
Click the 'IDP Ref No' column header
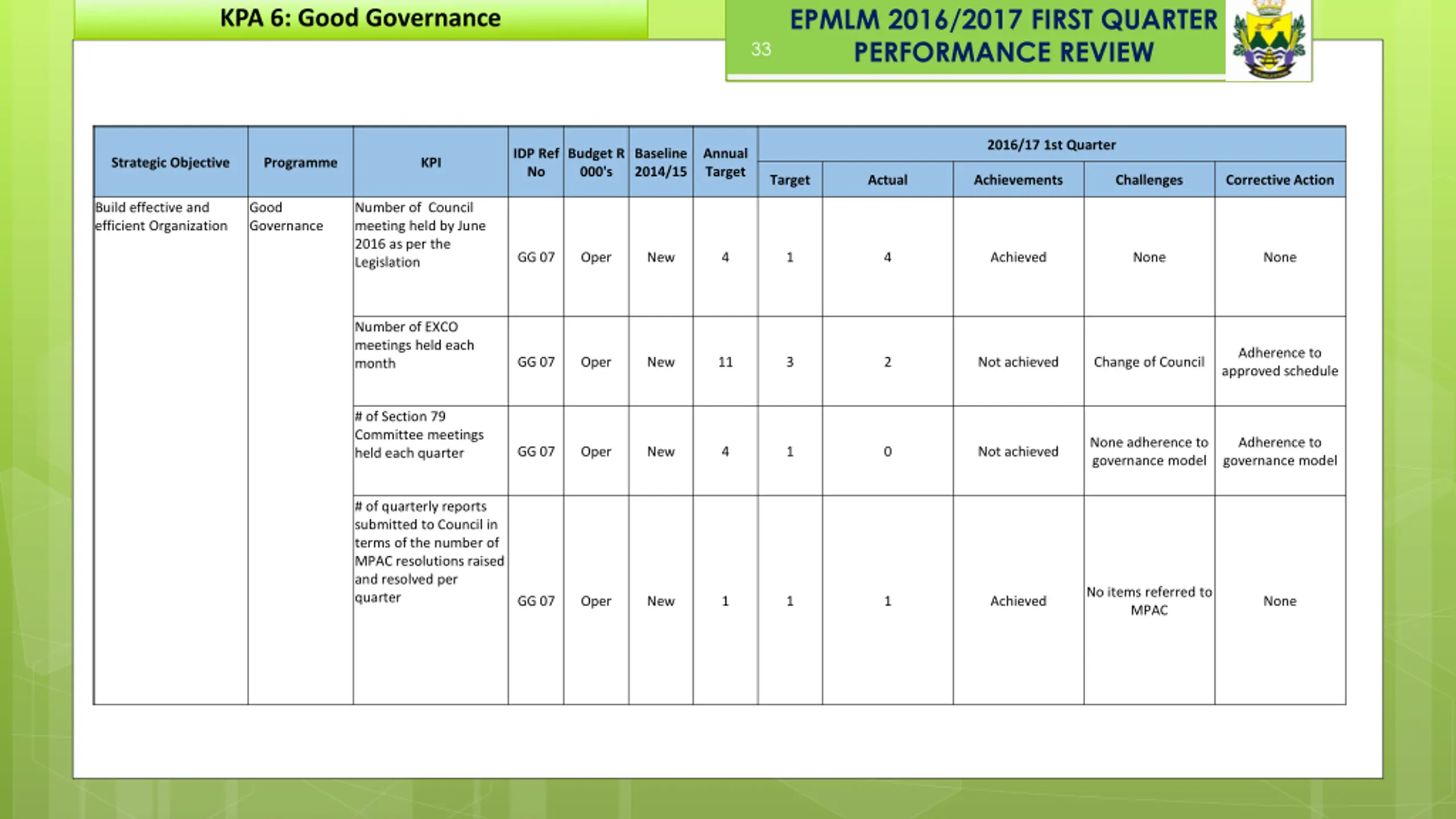pos(536,163)
